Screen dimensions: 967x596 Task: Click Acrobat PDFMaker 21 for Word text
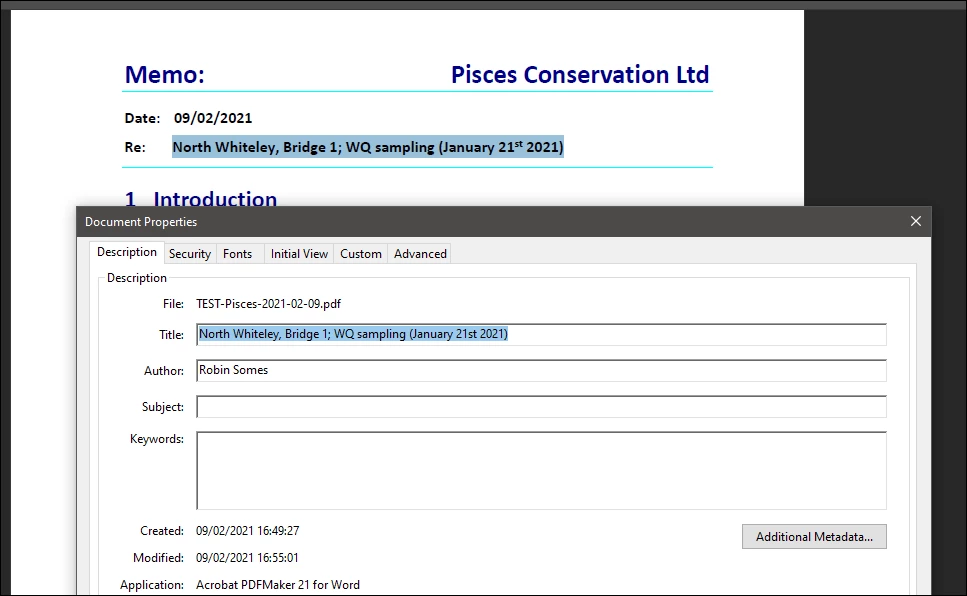click(278, 585)
